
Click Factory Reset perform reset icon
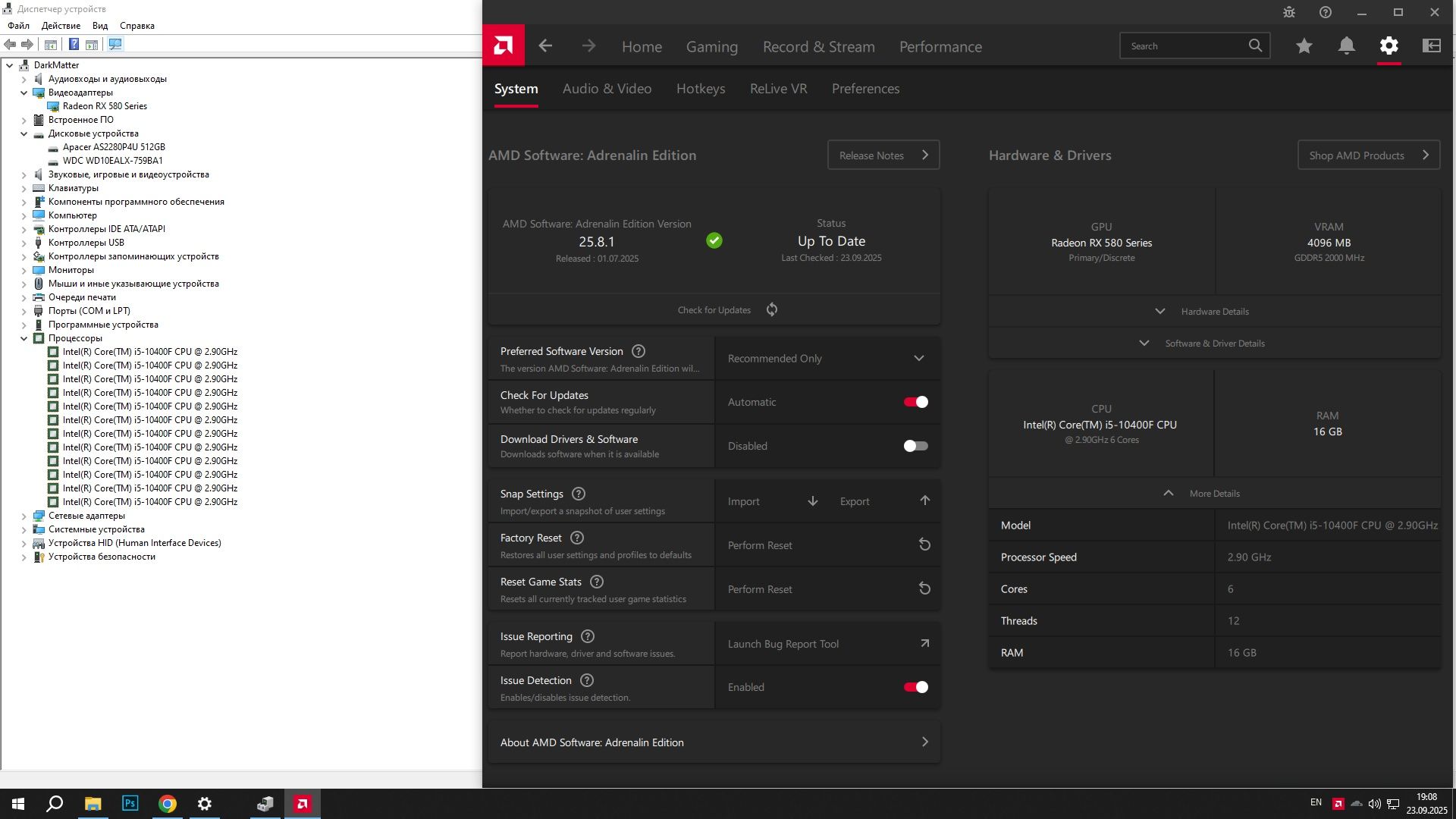924,544
